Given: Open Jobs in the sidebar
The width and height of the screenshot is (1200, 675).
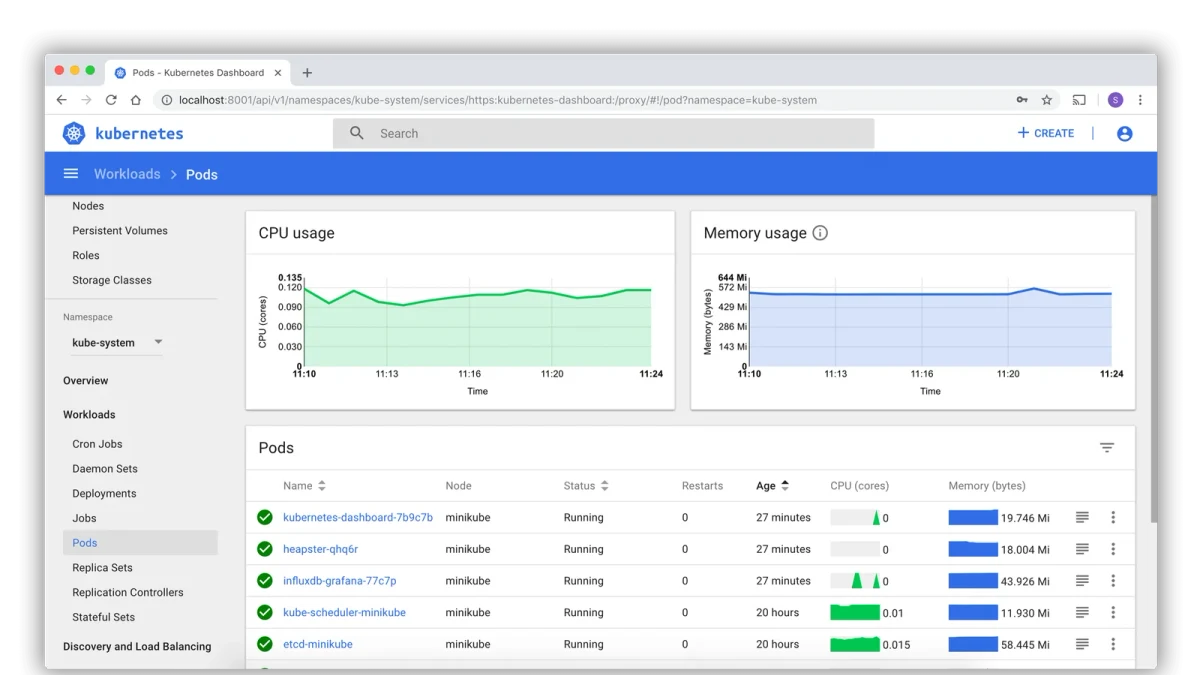Looking at the screenshot, I should (x=84, y=518).
